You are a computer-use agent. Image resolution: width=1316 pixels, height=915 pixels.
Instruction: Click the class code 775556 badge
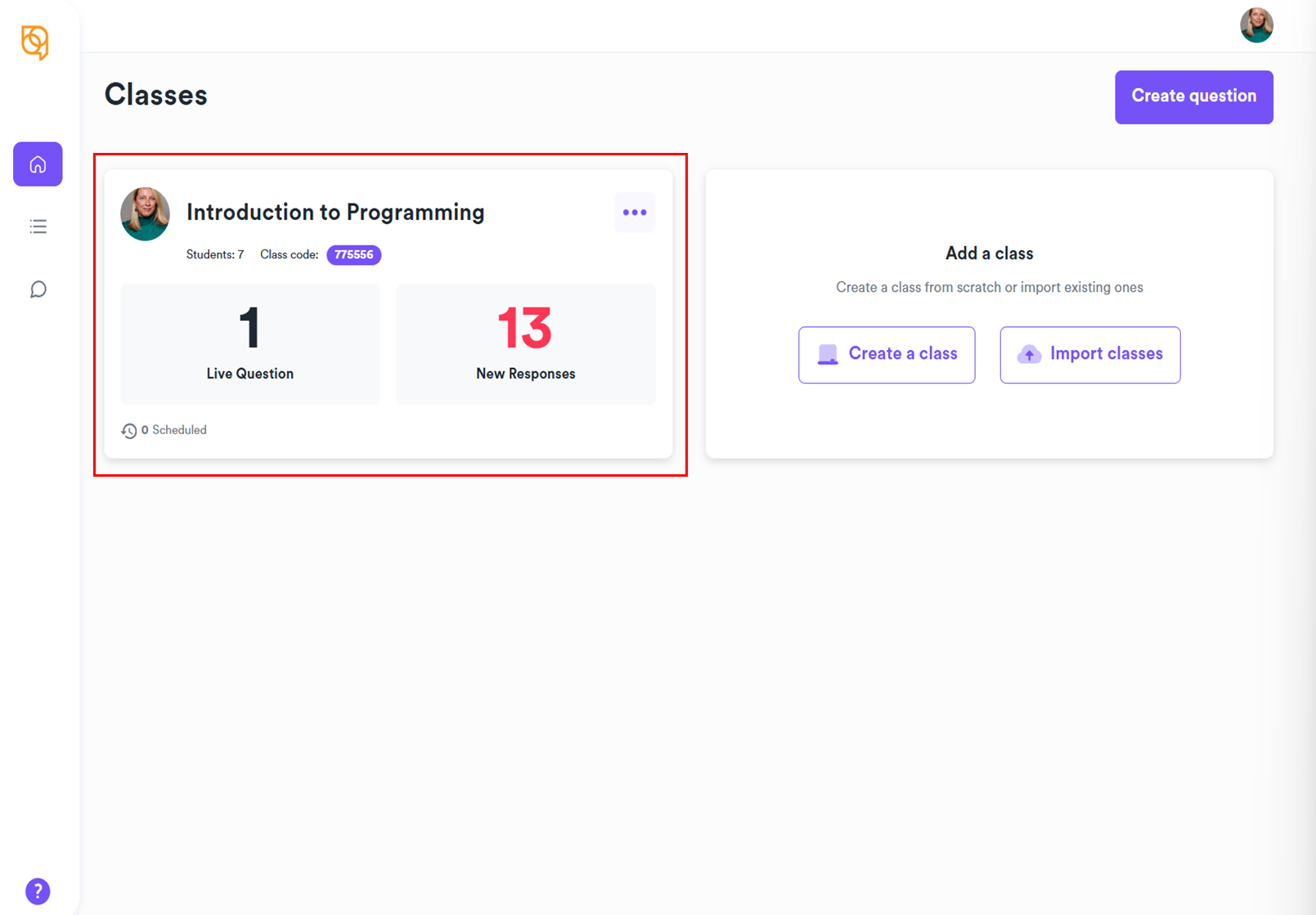(353, 255)
